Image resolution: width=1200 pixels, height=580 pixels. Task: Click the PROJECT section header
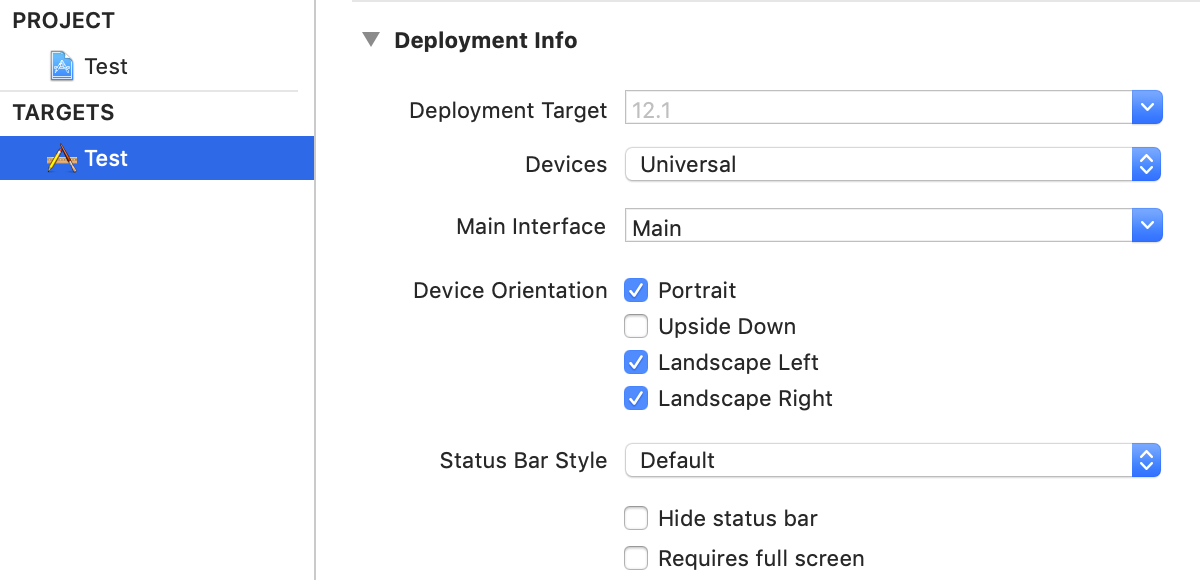pos(64,21)
